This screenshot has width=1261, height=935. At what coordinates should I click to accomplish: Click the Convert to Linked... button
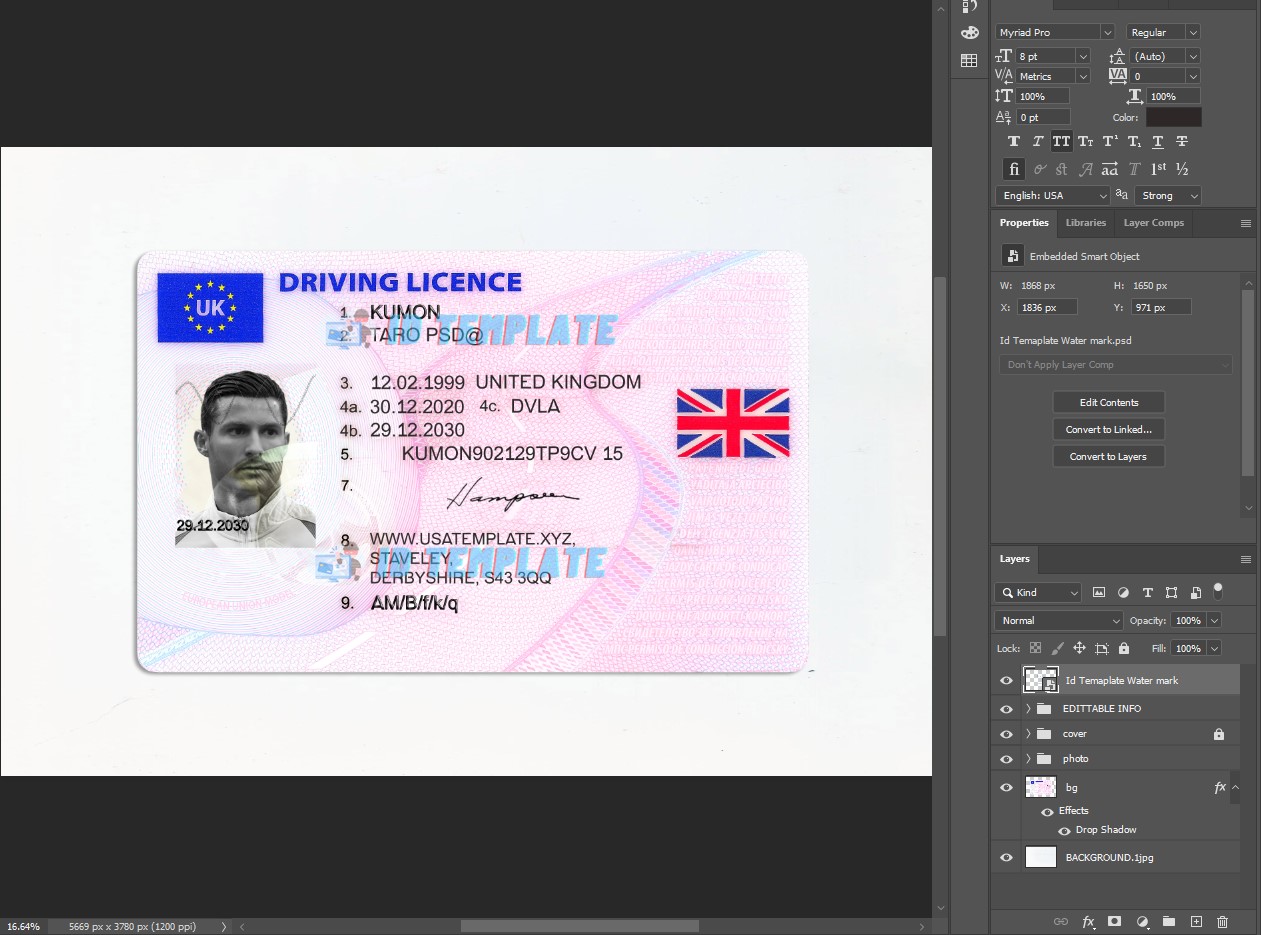pyautogui.click(x=1108, y=429)
